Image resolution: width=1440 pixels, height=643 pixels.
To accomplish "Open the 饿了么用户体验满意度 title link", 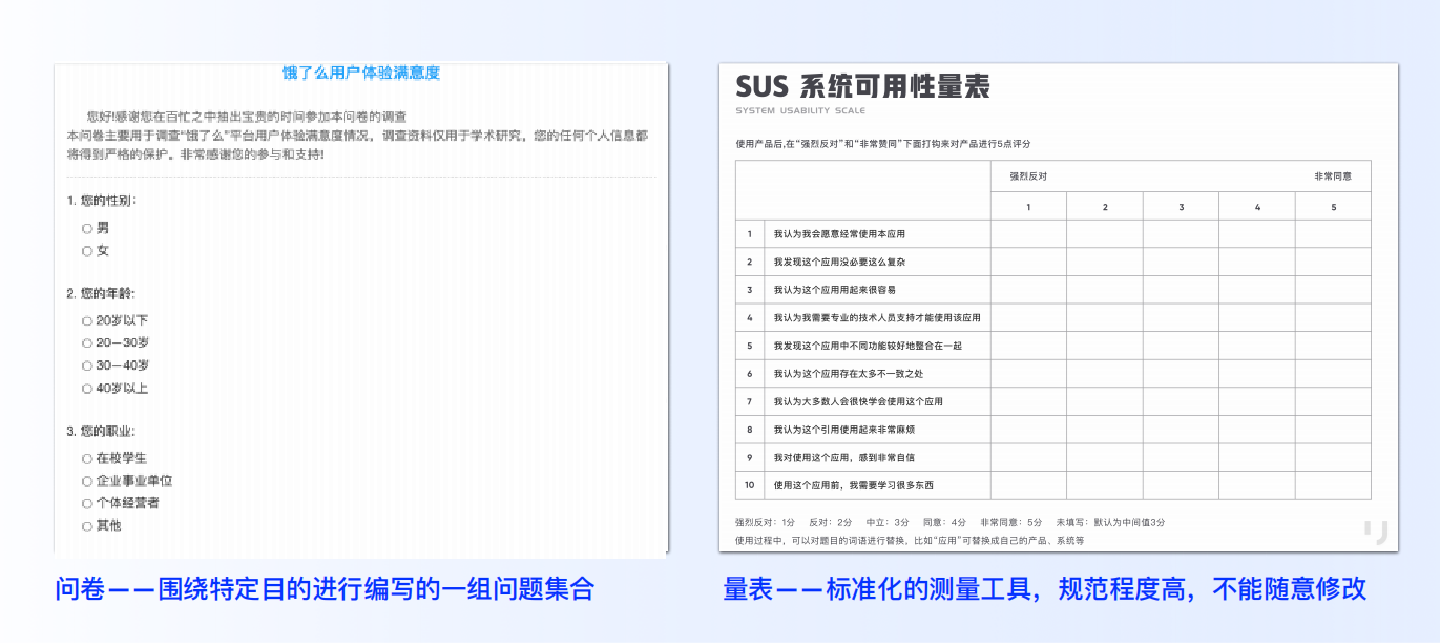I will click(x=360, y=73).
